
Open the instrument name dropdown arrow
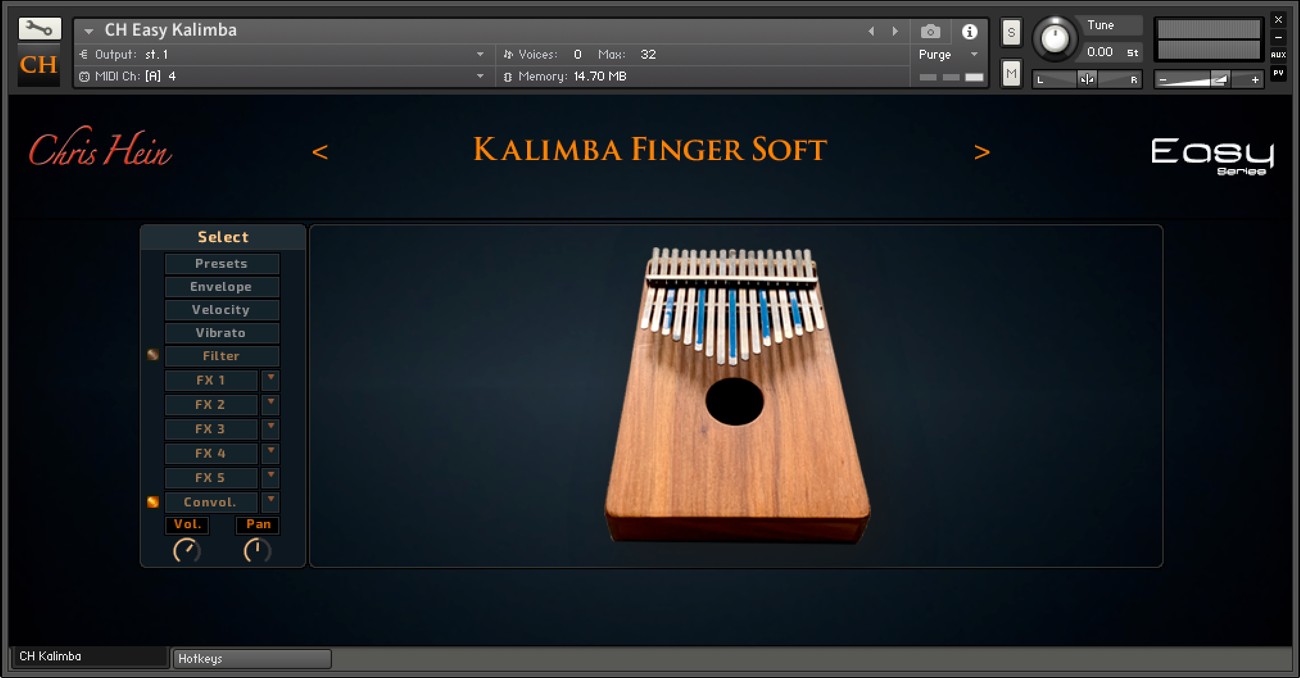88,32
